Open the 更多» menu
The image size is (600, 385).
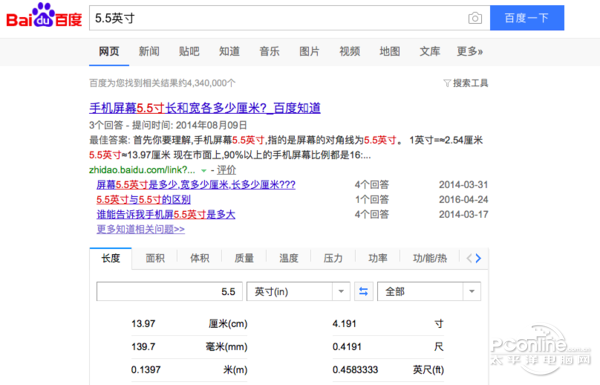click(470, 51)
